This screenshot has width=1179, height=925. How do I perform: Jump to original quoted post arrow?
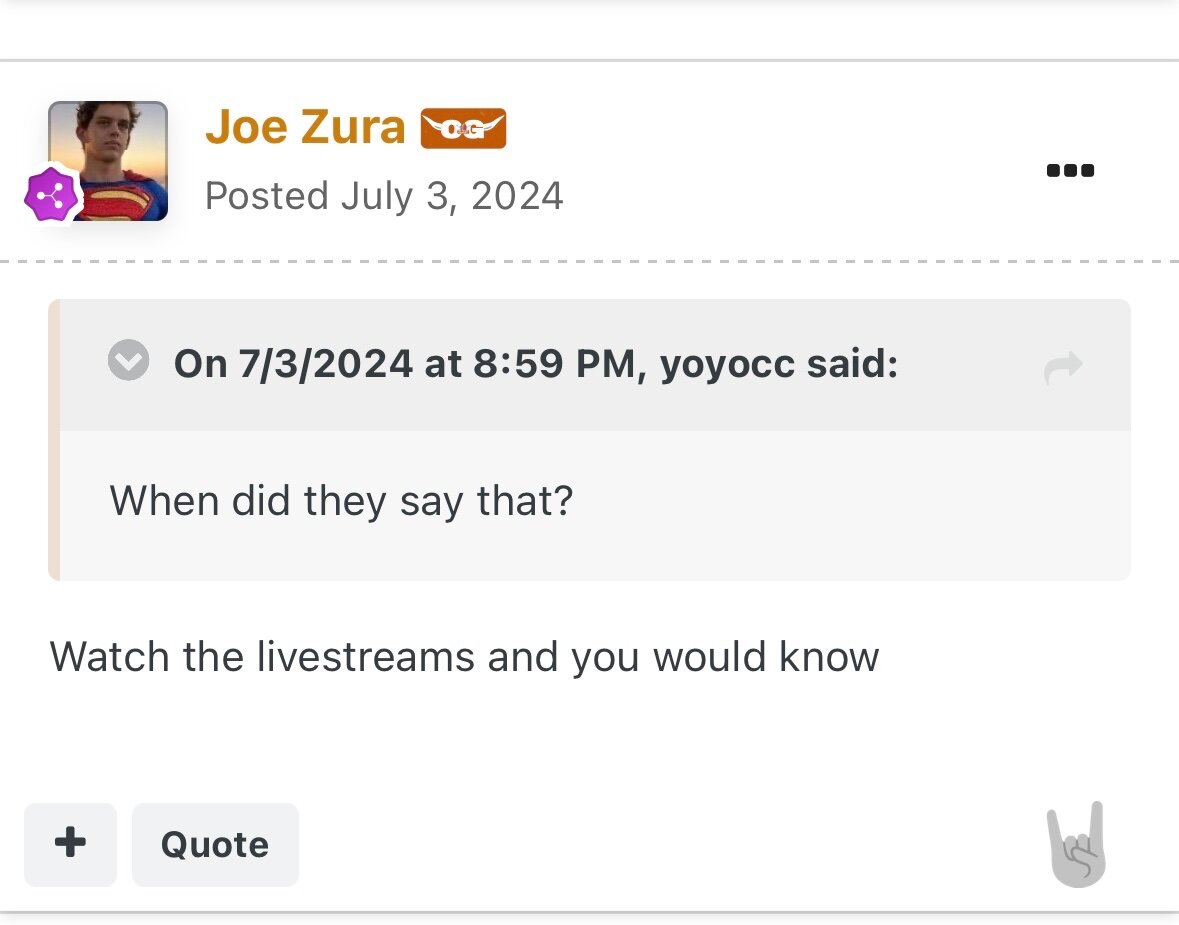[1063, 368]
